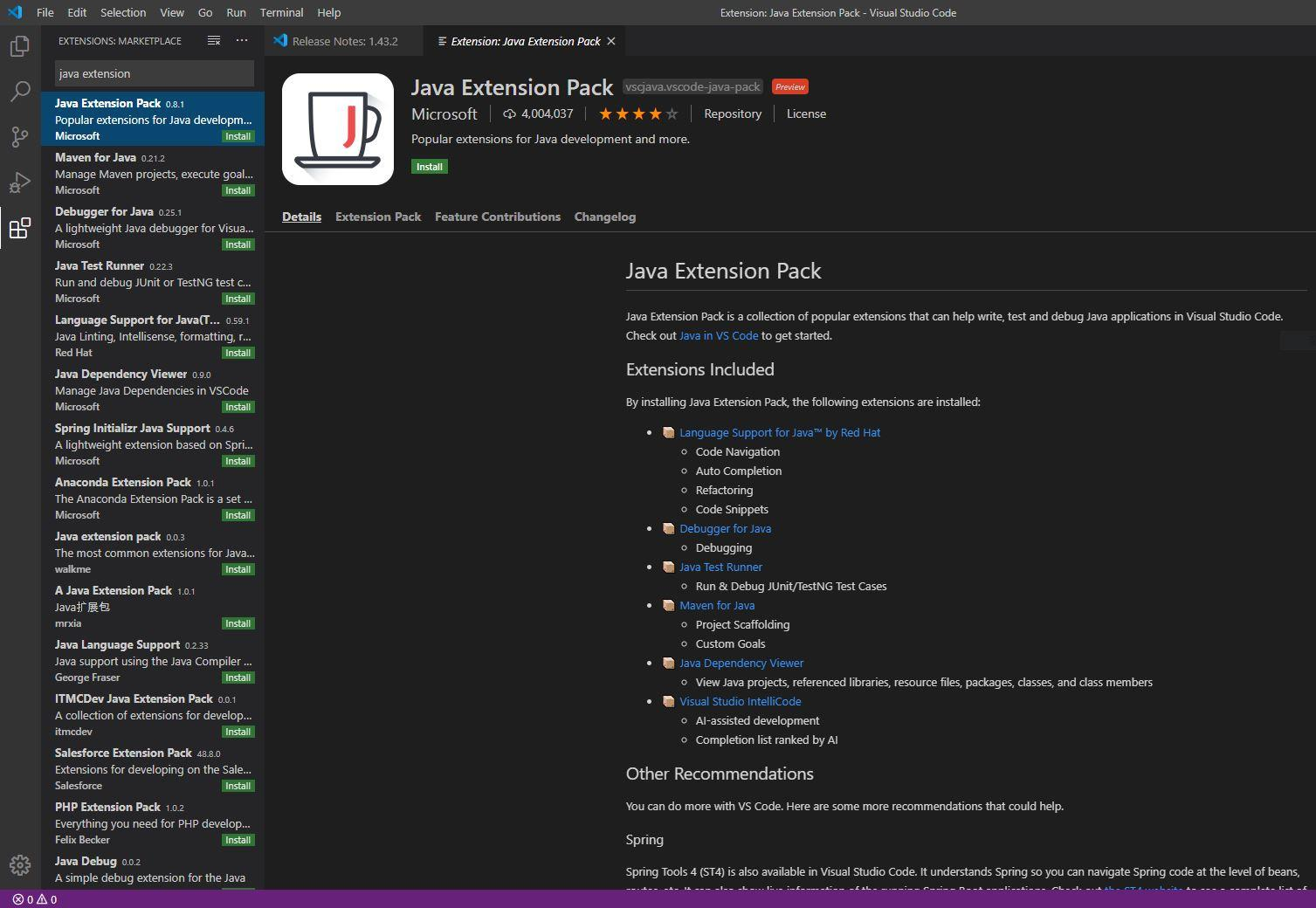1316x908 pixels.
Task: Open the Visual Studio IntelliCode link
Action: coord(740,701)
